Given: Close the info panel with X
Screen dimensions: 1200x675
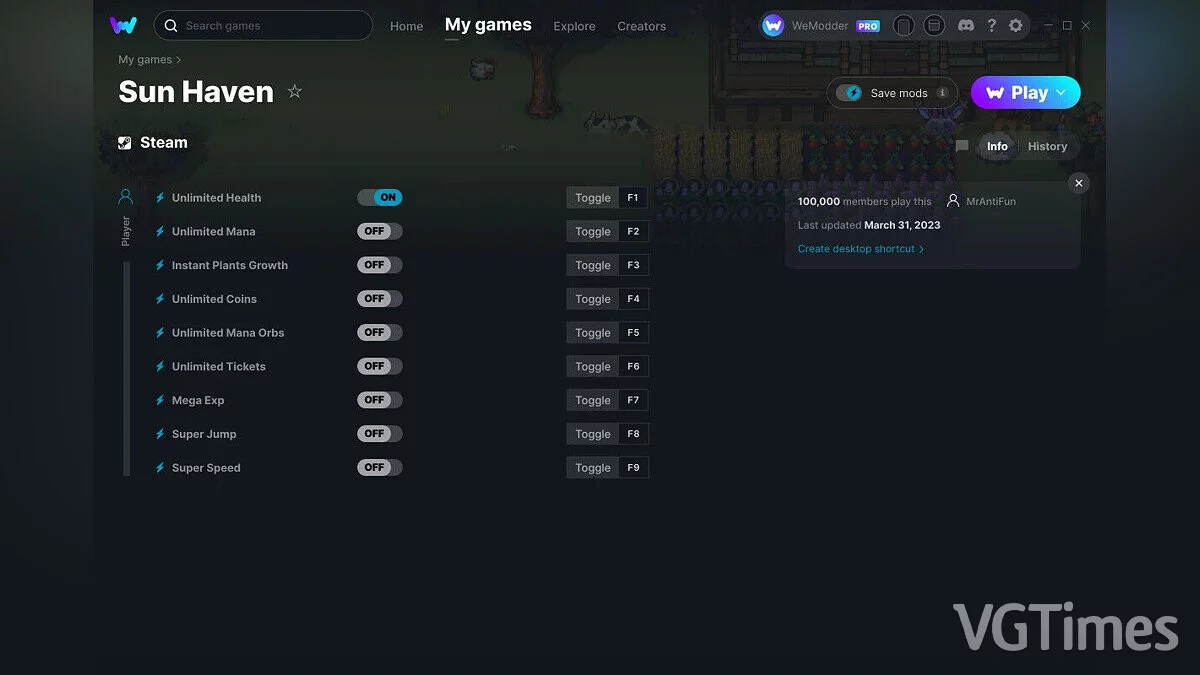Looking at the screenshot, I should click(1078, 183).
